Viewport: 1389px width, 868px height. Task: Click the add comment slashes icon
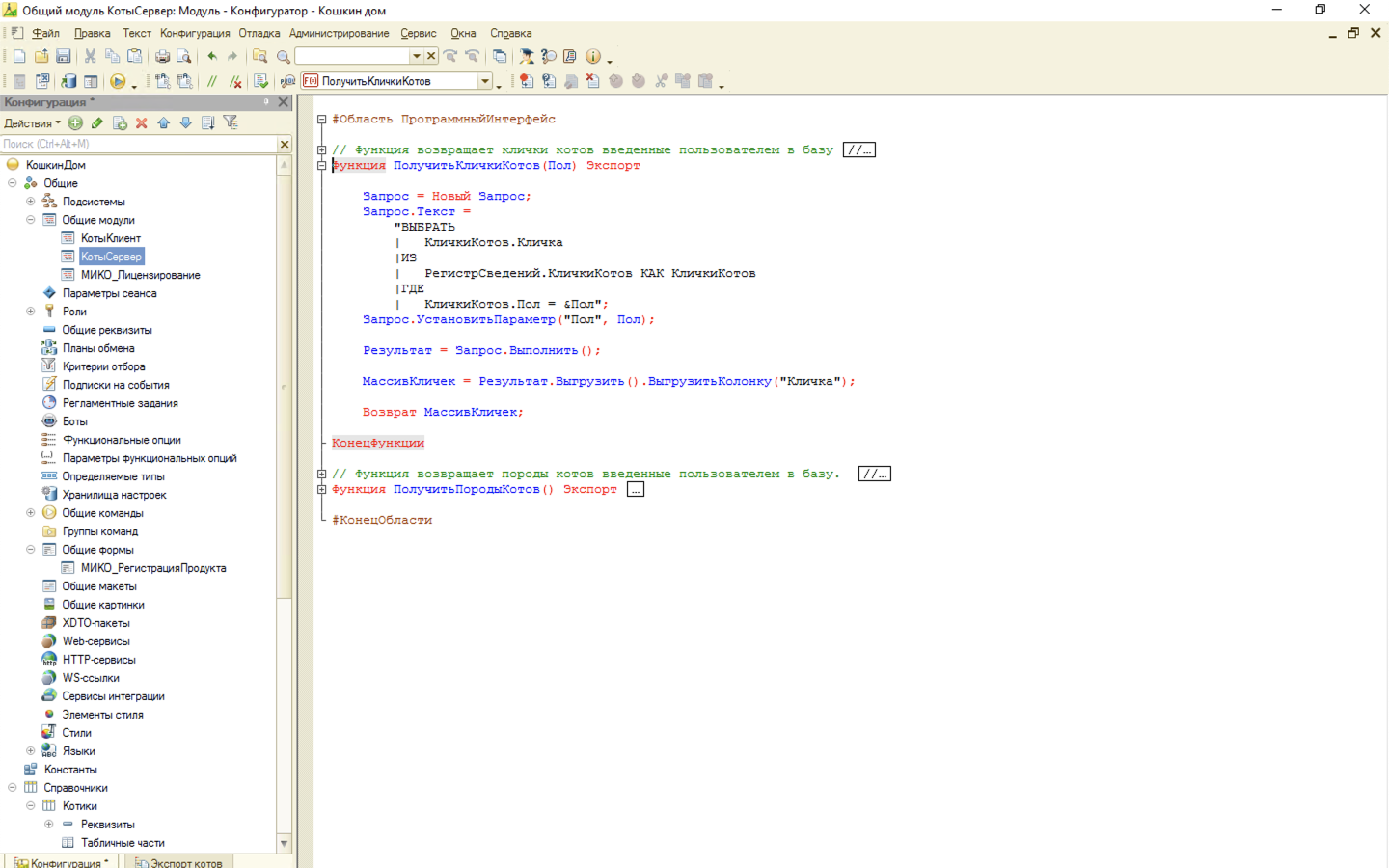click(x=212, y=81)
